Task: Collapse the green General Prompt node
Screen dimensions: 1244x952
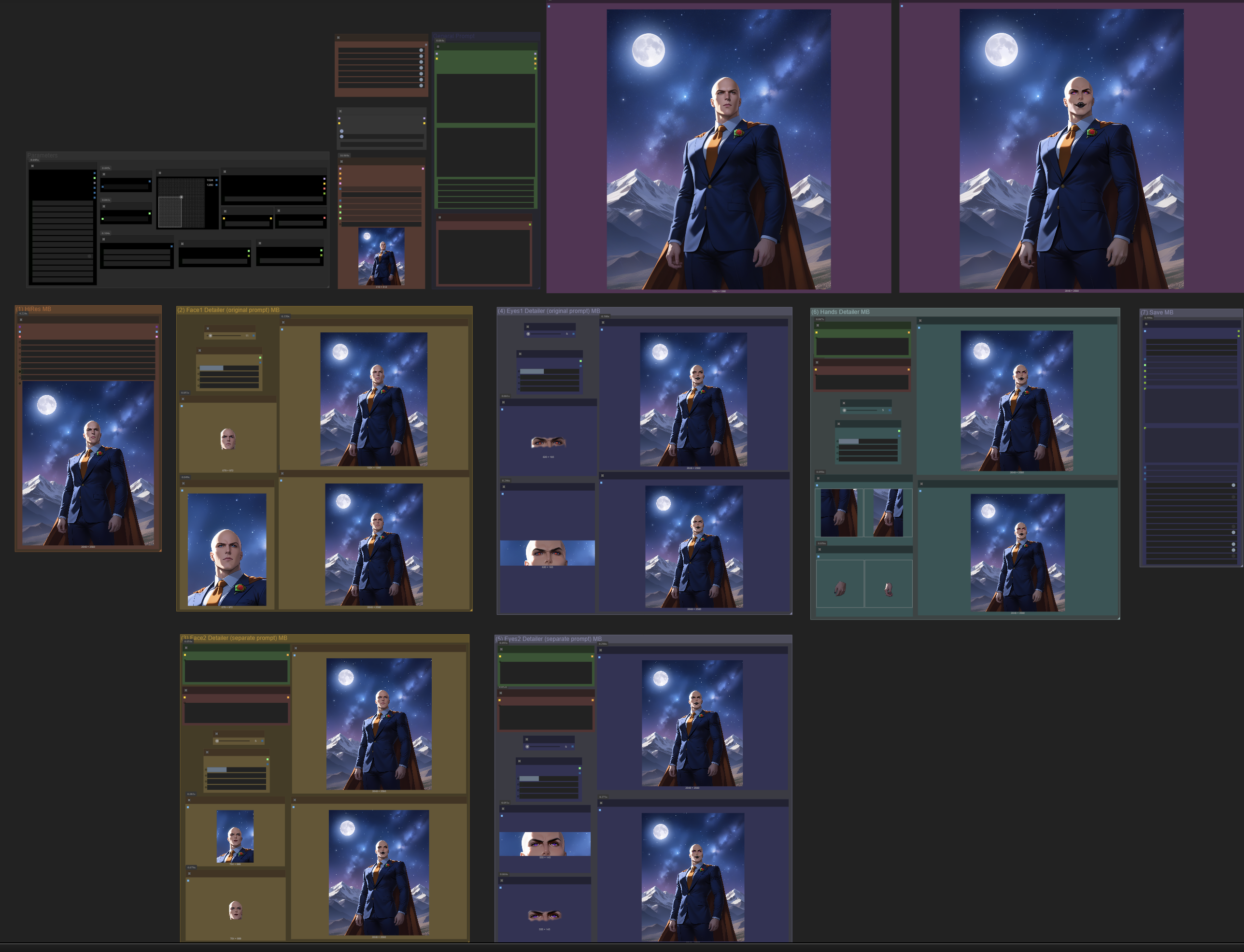Action: point(438,46)
